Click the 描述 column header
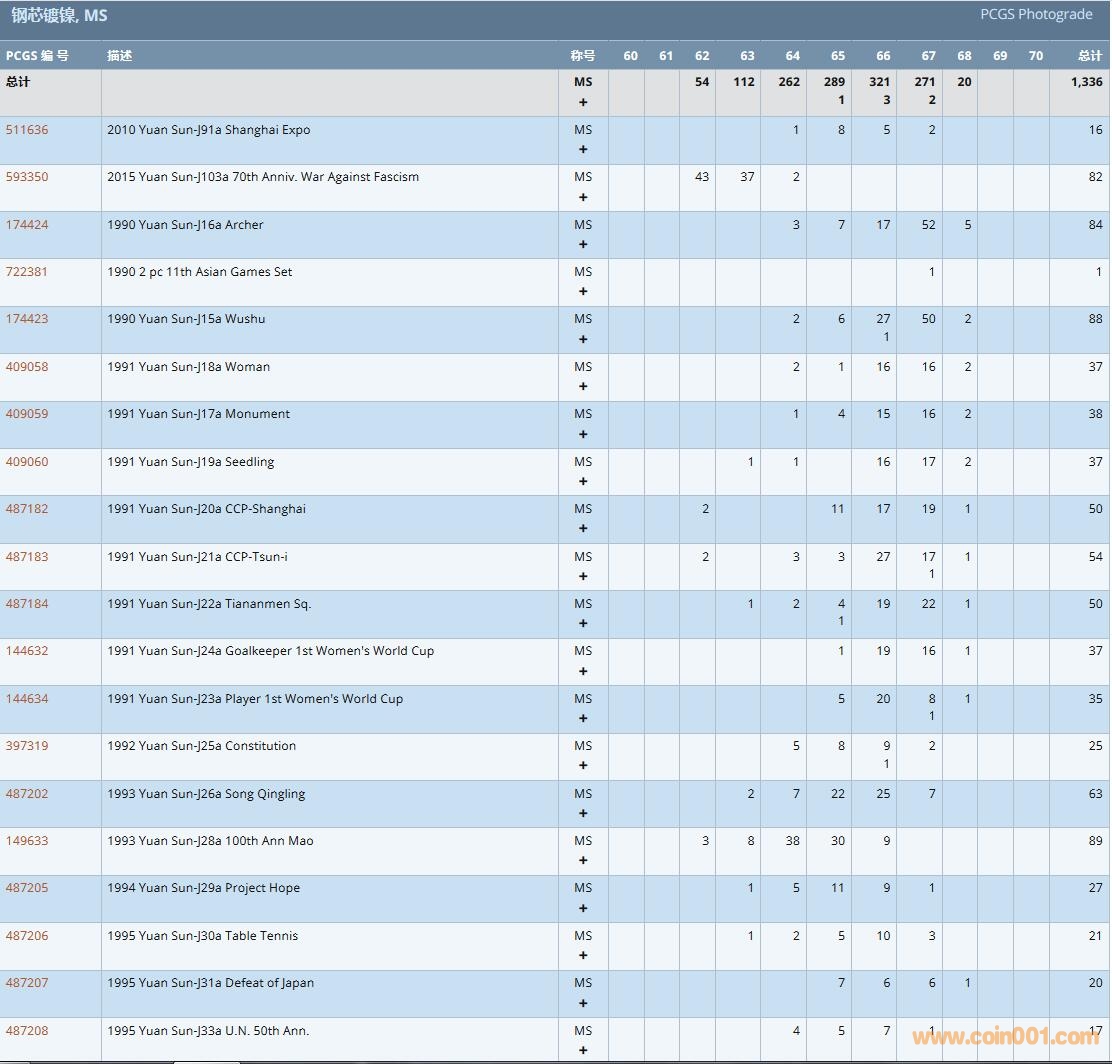This screenshot has width=1112, height=1064. (x=120, y=56)
